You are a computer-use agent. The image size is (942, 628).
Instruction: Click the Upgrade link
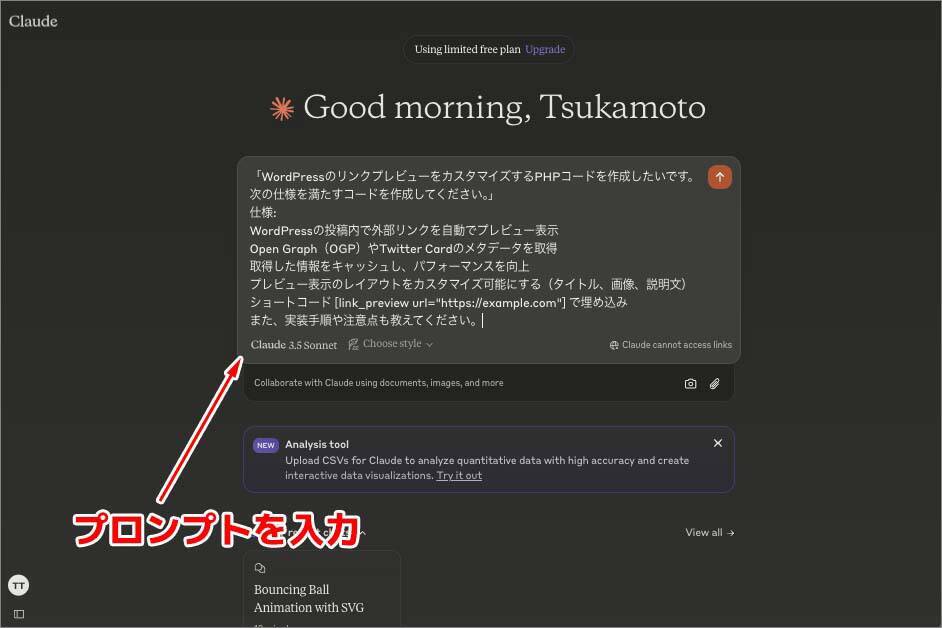tap(545, 49)
